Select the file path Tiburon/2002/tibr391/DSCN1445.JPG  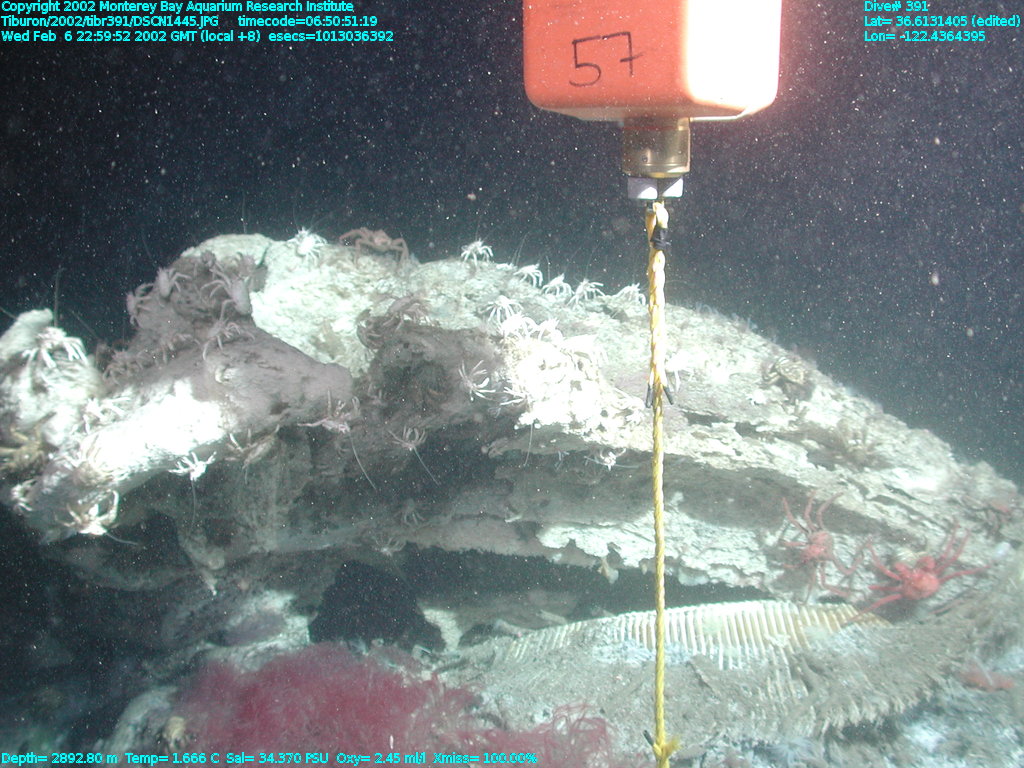pyautogui.click(x=110, y=21)
